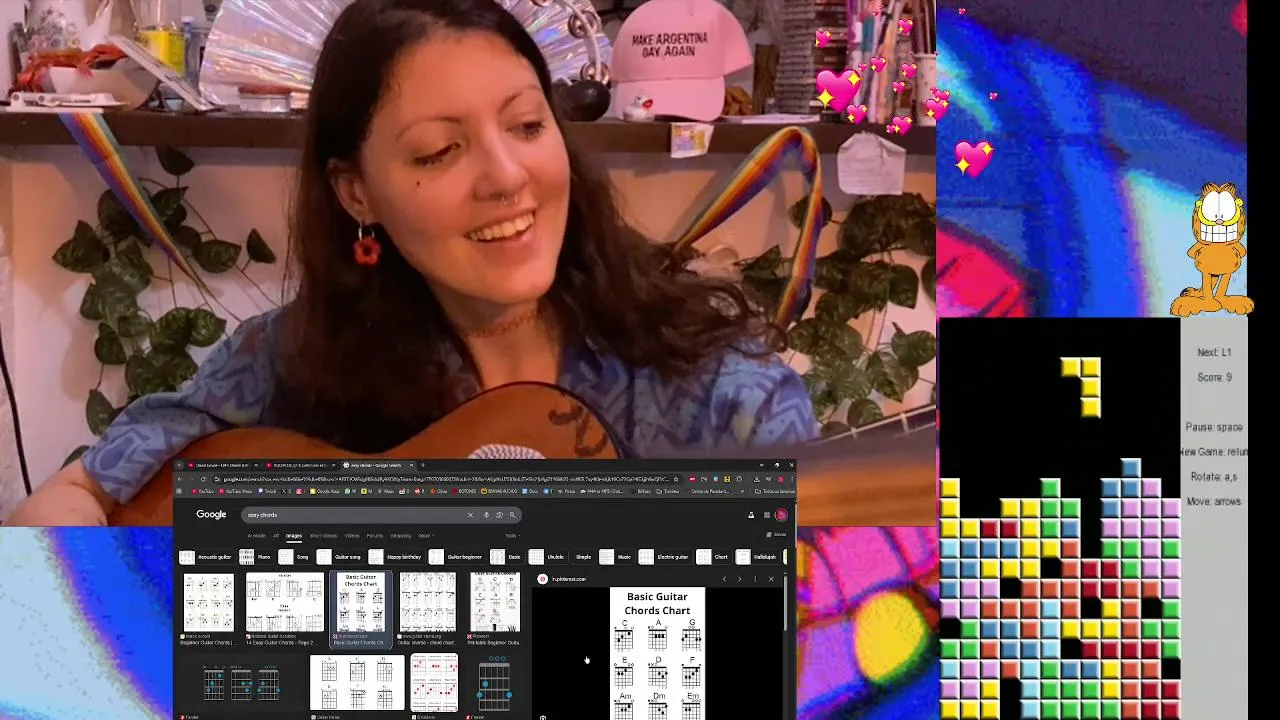Reload the Google search page
1280x720 pixels.
(x=203, y=479)
